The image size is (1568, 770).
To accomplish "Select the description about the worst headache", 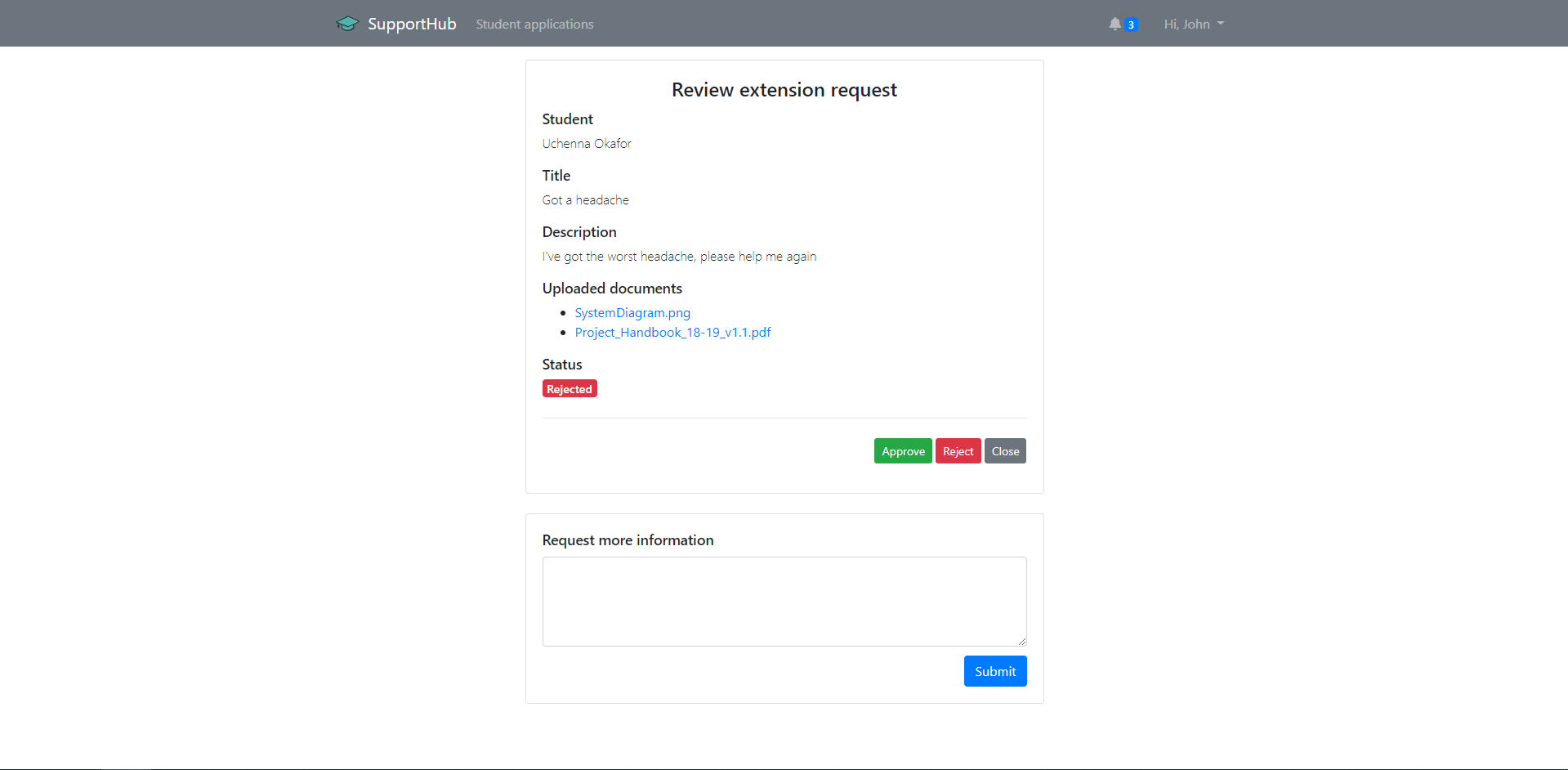I will (679, 256).
